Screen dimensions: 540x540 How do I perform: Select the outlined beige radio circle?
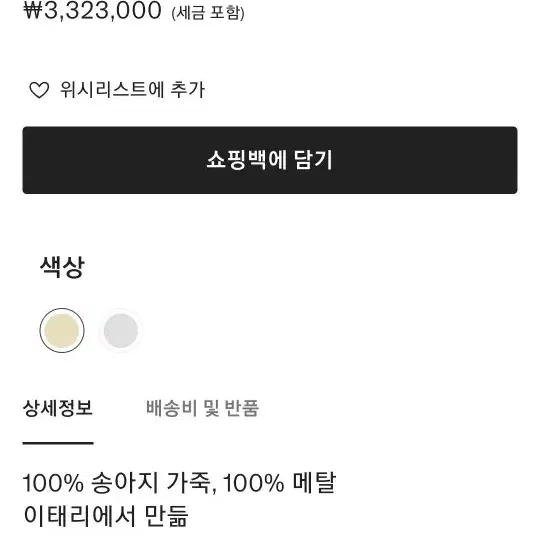pyautogui.click(x=62, y=331)
